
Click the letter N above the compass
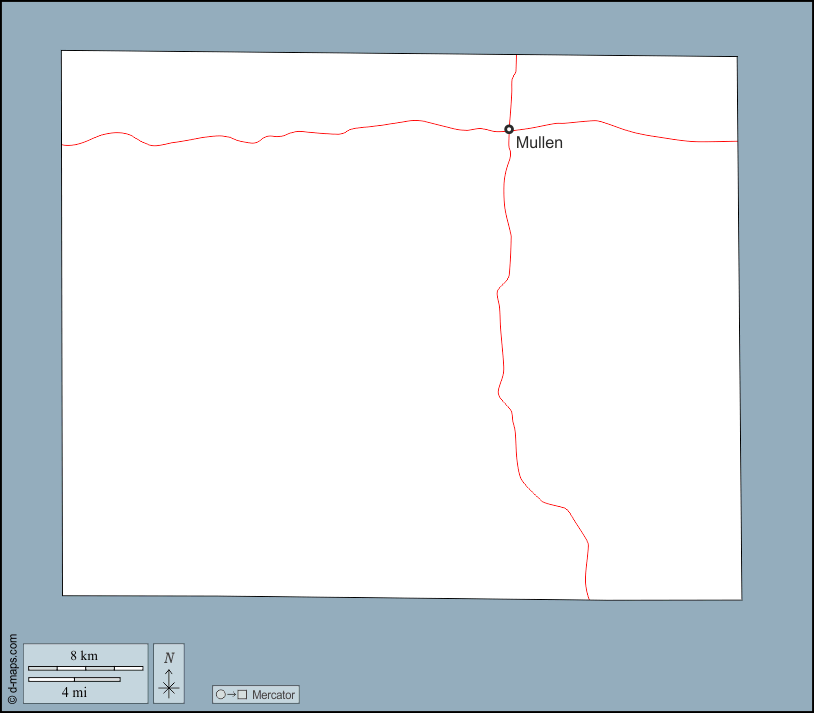[x=169, y=657]
